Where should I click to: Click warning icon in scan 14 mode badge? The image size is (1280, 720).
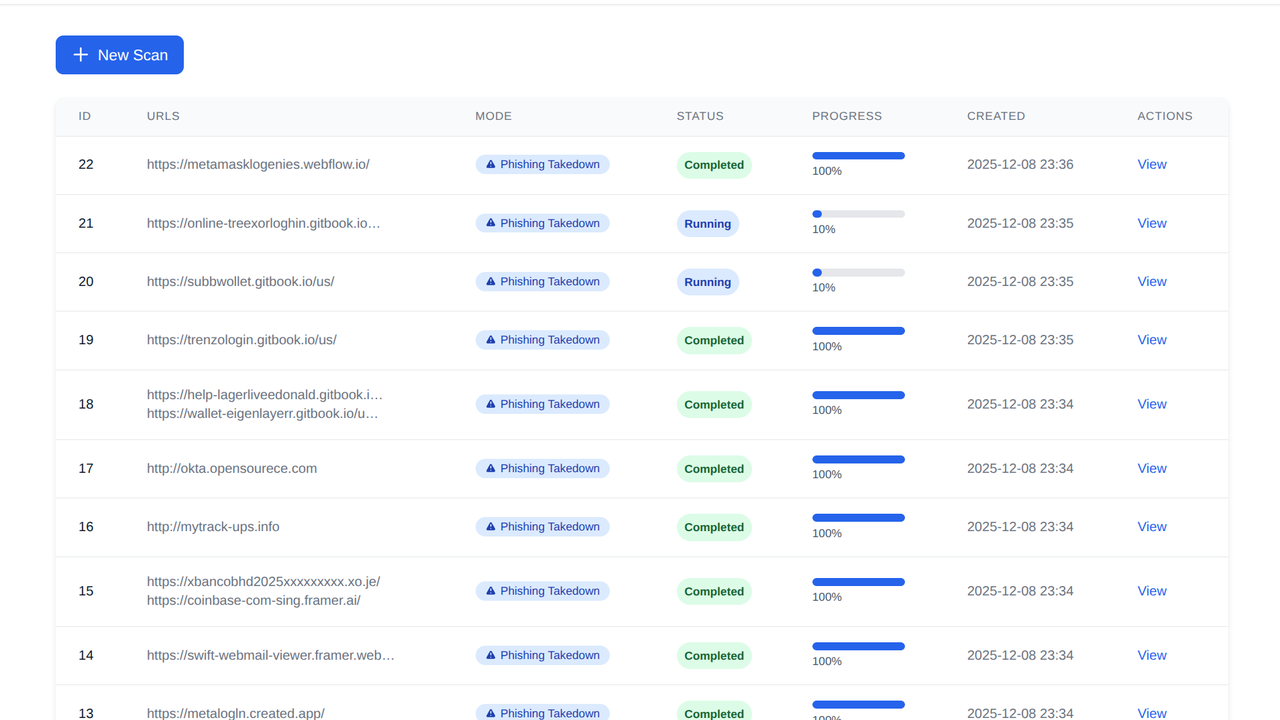pyautogui.click(x=491, y=655)
